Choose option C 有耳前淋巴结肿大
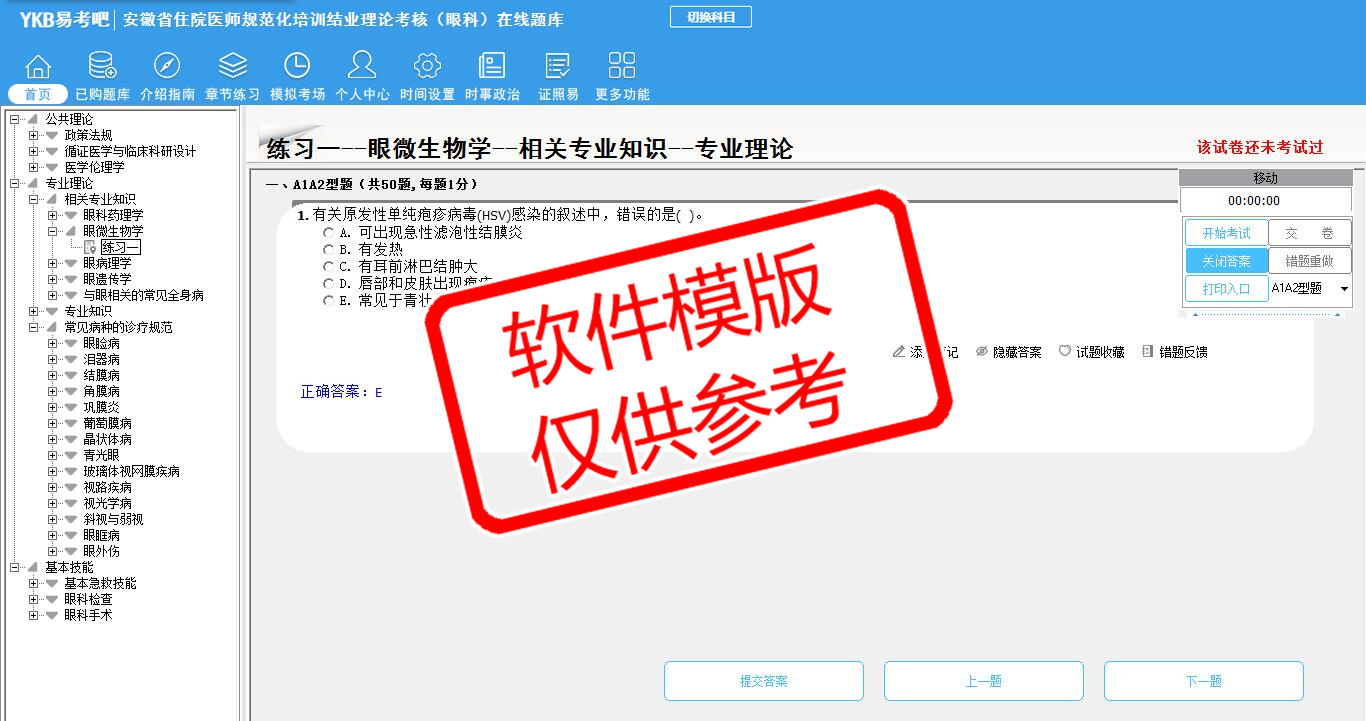The height and width of the screenshot is (721, 1366). point(328,267)
